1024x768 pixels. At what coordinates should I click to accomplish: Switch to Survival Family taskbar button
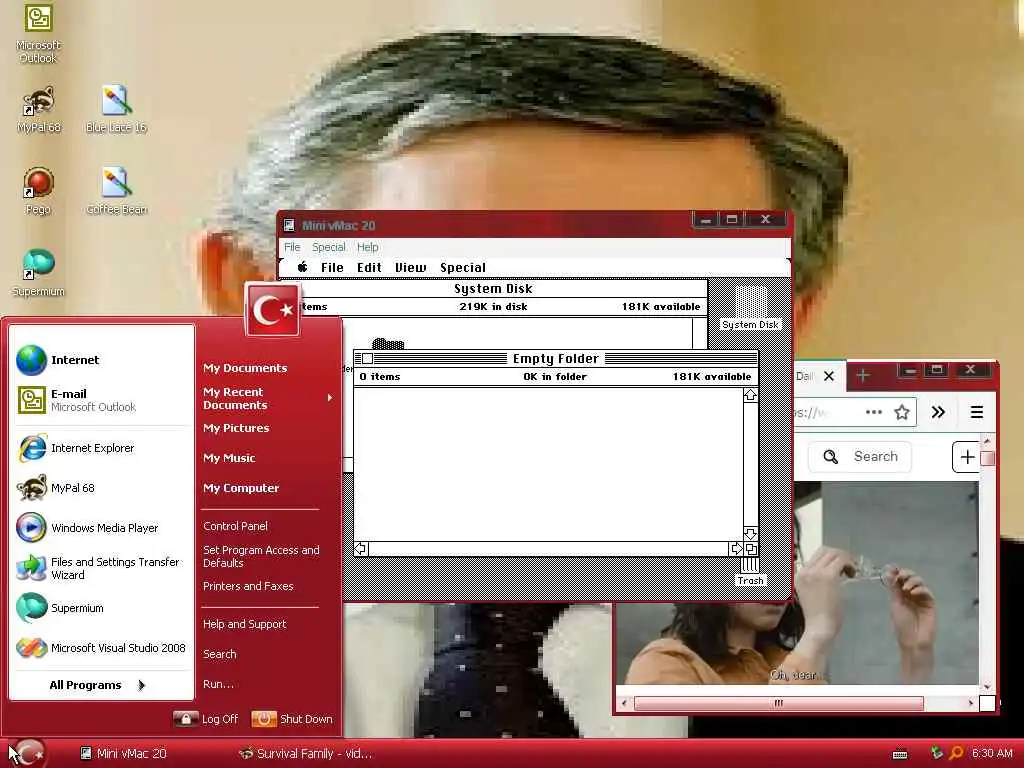306,754
